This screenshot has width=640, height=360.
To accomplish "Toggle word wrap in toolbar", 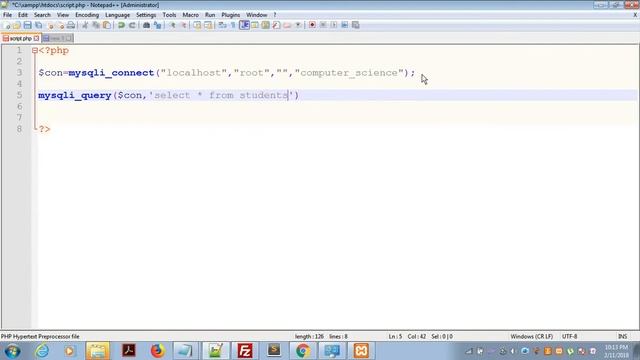I will pyautogui.click(x=222, y=25).
